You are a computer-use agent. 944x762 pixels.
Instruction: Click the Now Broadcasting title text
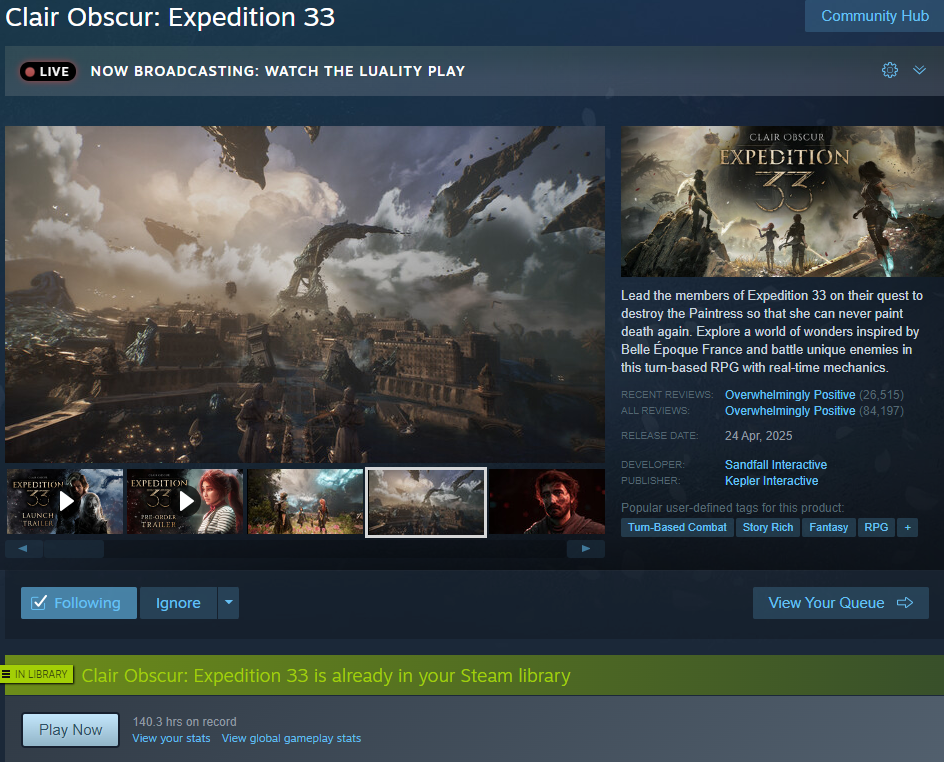pyautogui.click(x=278, y=71)
